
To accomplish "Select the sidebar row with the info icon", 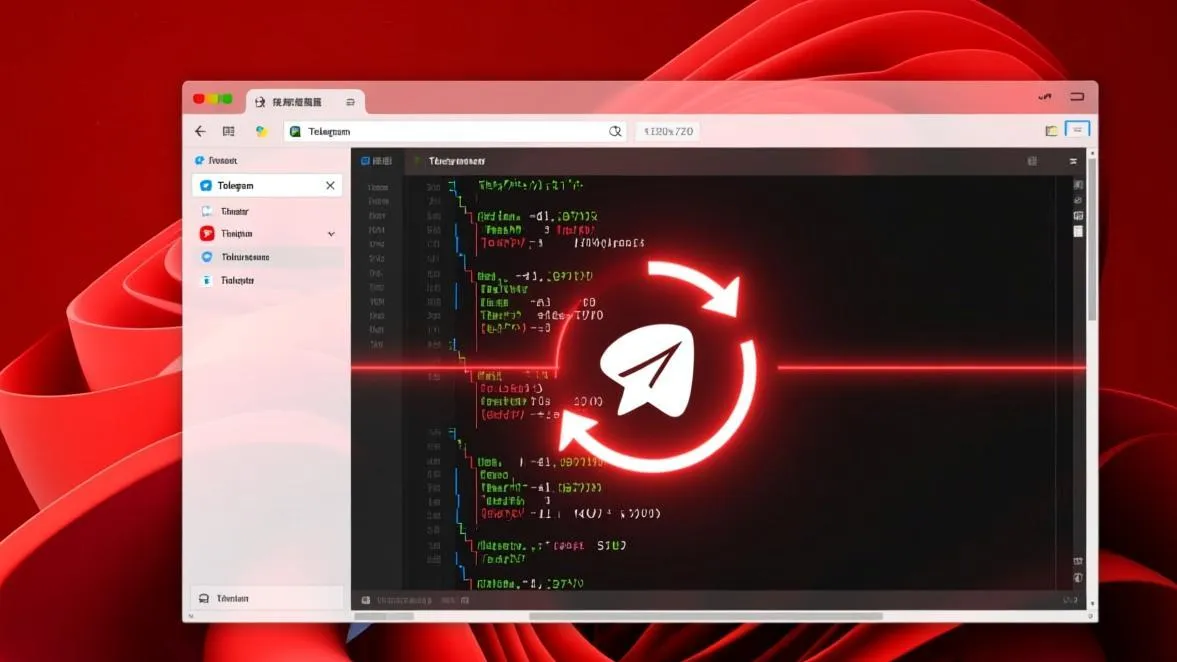I will click(267, 280).
